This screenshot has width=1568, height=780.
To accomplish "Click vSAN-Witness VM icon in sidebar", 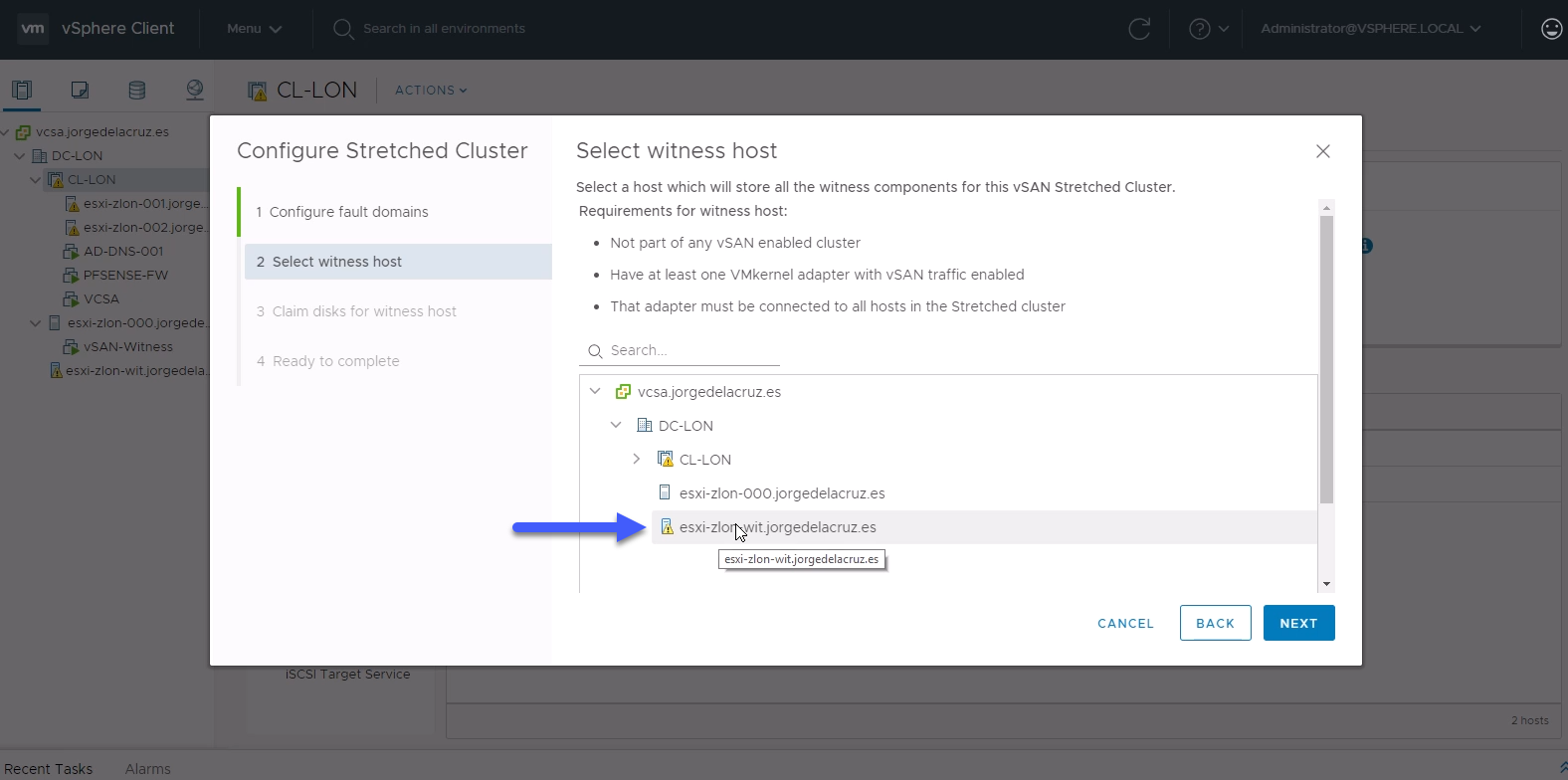I will click(x=71, y=346).
